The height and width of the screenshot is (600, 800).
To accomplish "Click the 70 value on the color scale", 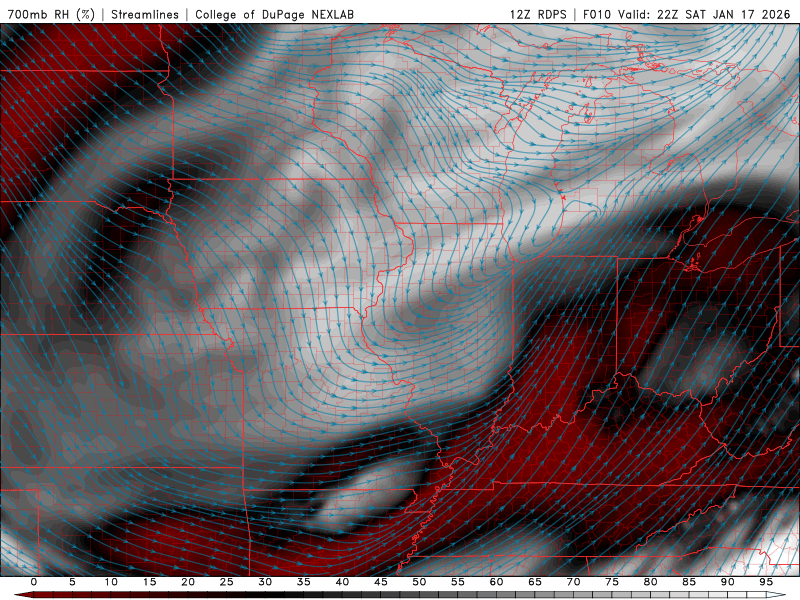I will pyautogui.click(x=573, y=582).
